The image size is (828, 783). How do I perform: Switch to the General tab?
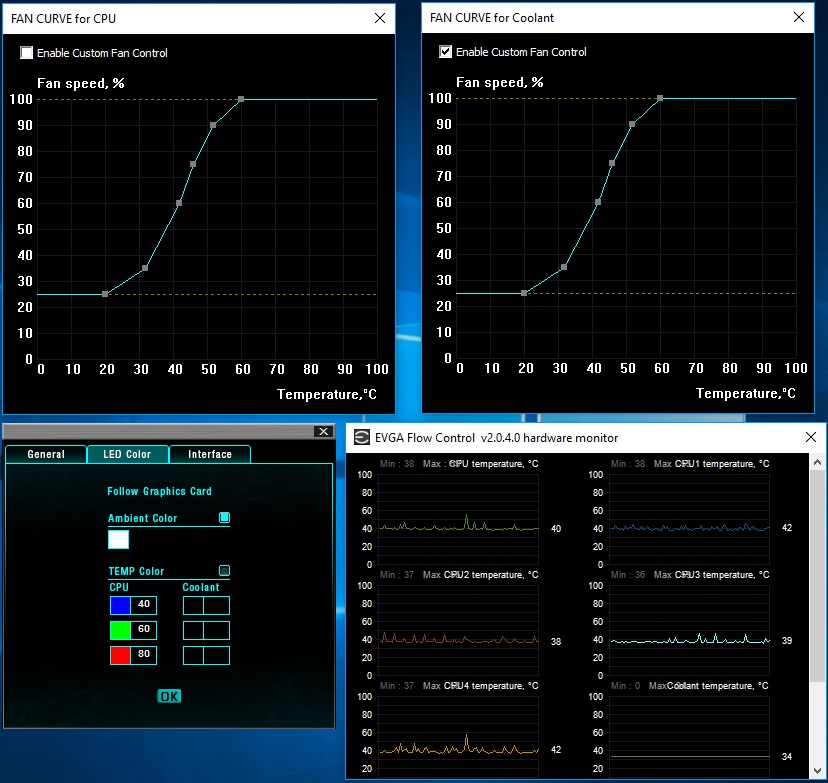(x=46, y=454)
